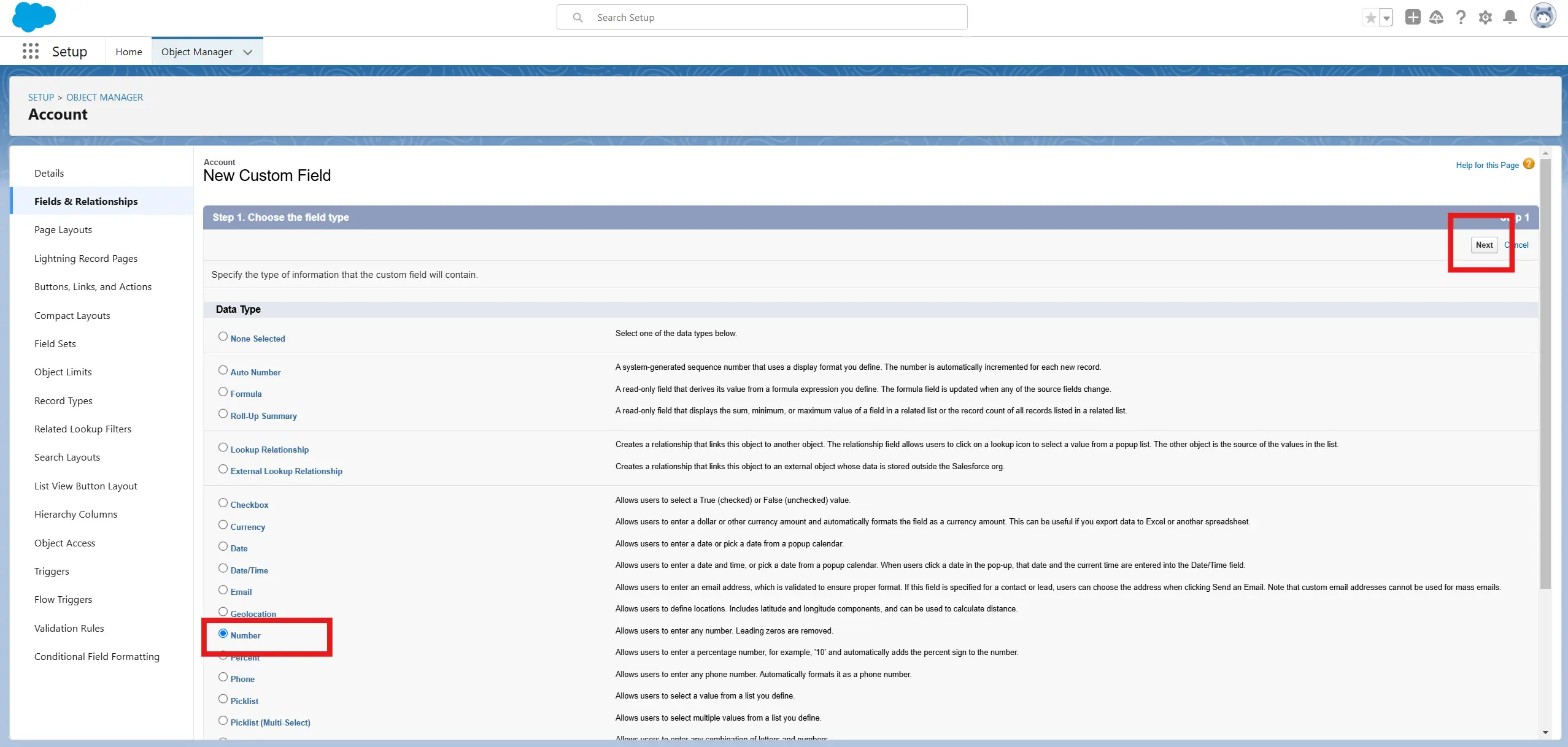
Task: Click the Next button
Action: pyautogui.click(x=1483, y=245)
